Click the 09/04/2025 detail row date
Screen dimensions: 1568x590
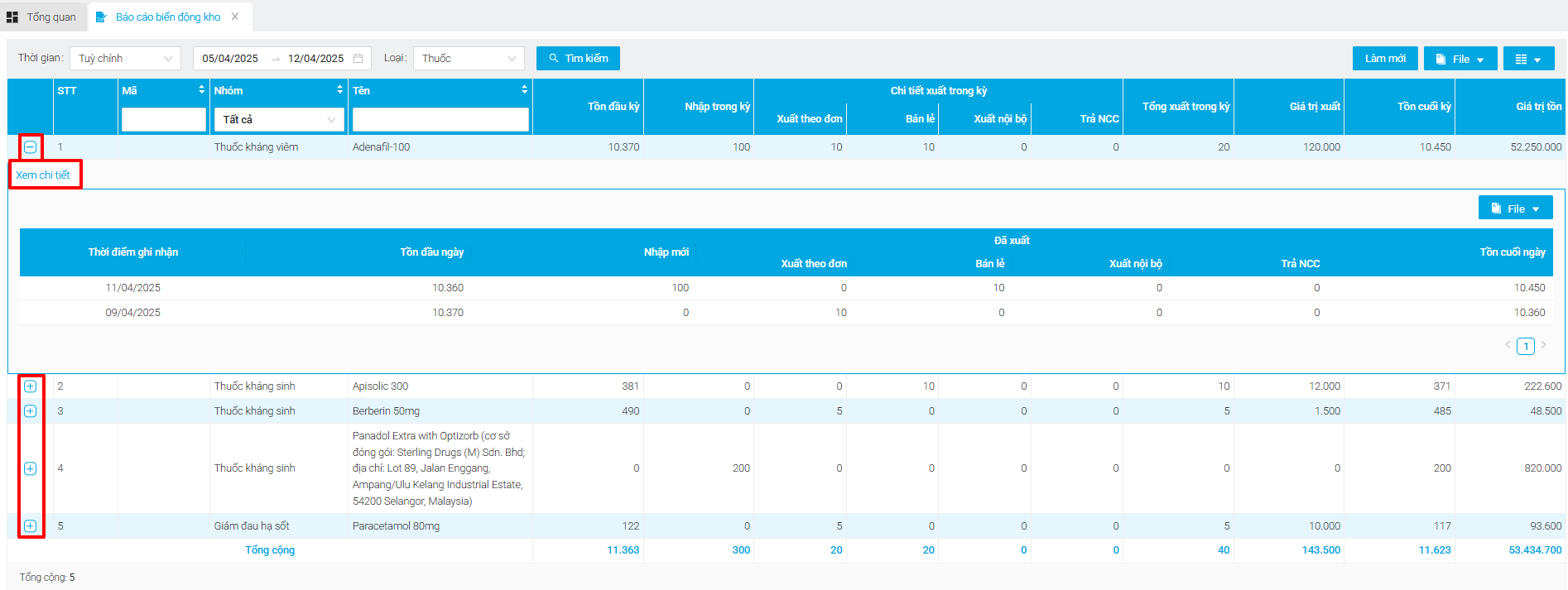133,313
